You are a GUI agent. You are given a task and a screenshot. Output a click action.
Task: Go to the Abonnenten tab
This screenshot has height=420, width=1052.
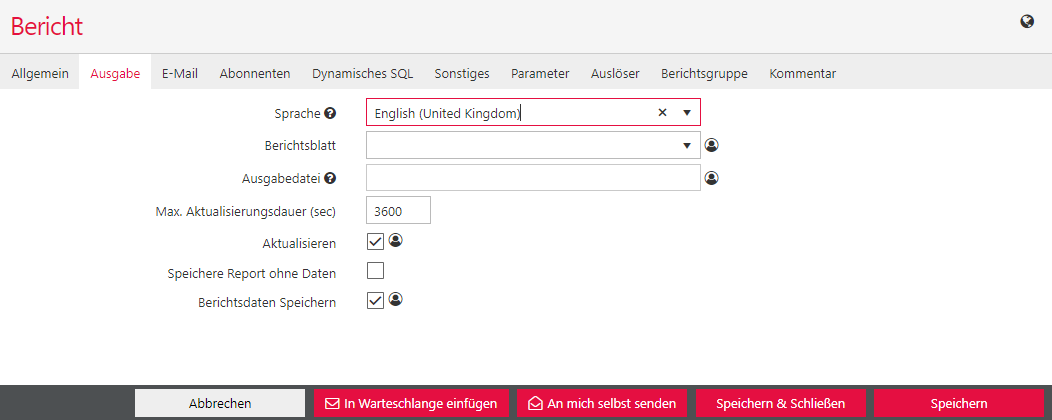pos(255,74)
